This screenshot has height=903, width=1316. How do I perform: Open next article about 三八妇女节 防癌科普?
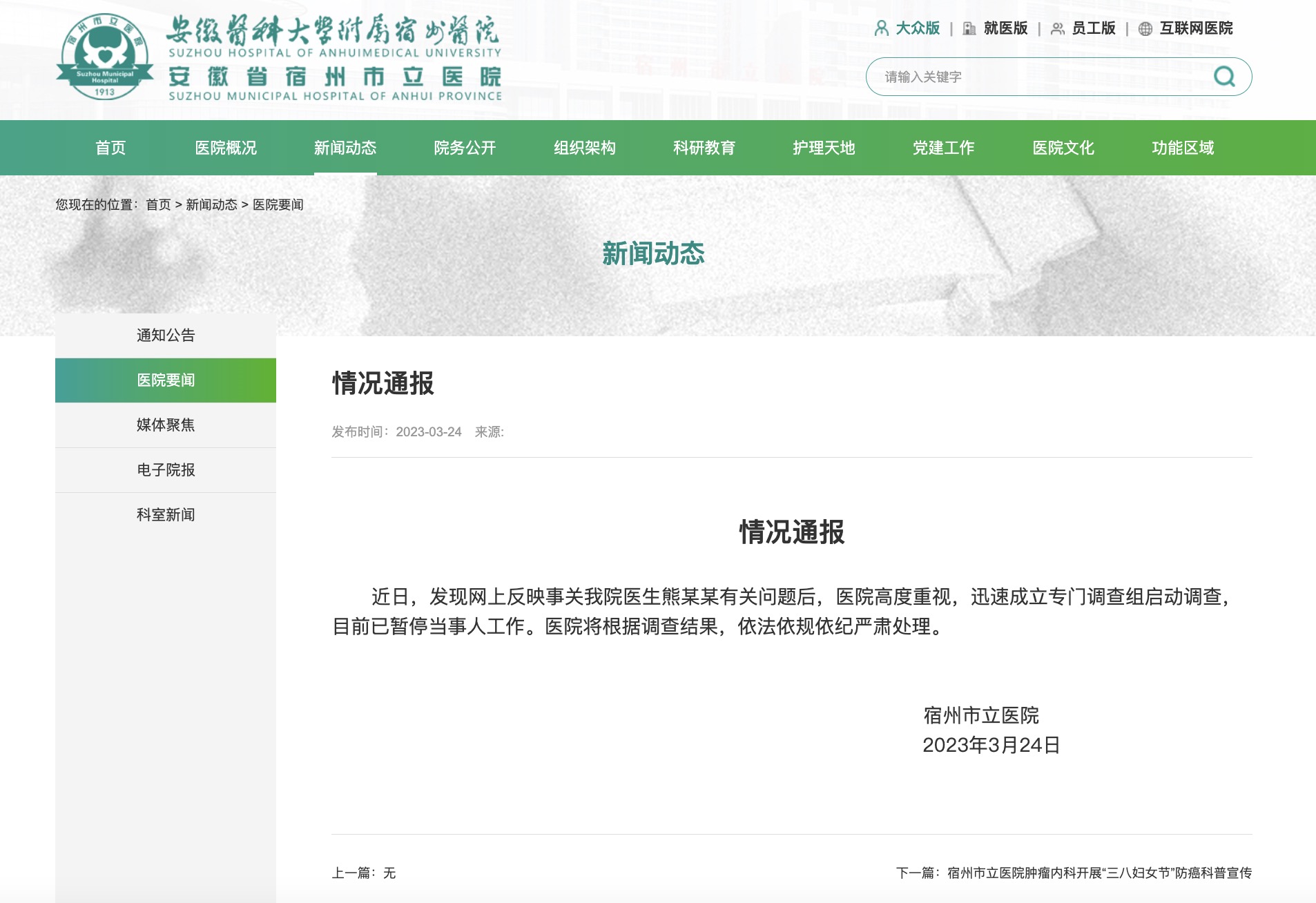[x=1099, y=873]
